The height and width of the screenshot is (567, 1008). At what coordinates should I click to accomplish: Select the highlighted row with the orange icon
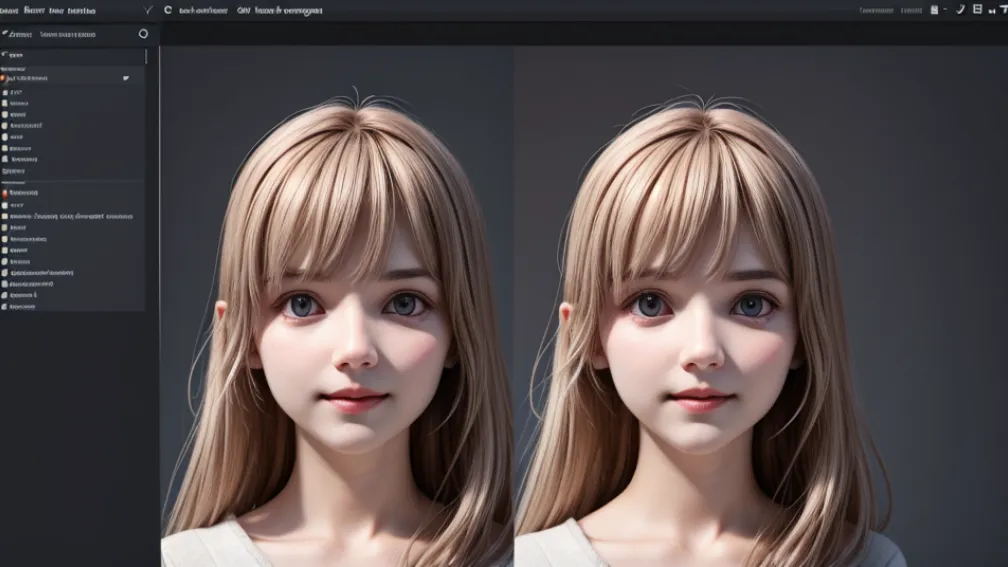point(72,78)
